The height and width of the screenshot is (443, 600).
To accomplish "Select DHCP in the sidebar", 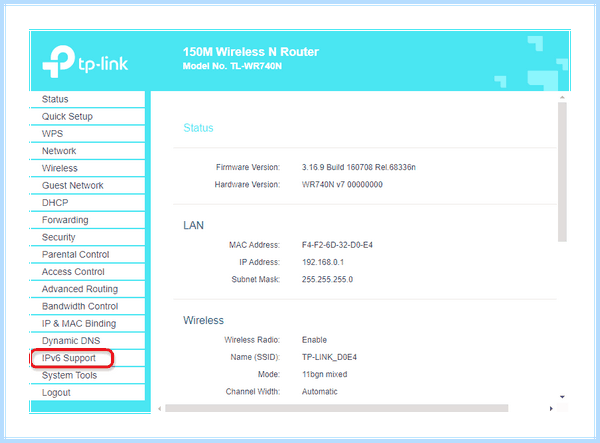I will [x=55, y=202].
